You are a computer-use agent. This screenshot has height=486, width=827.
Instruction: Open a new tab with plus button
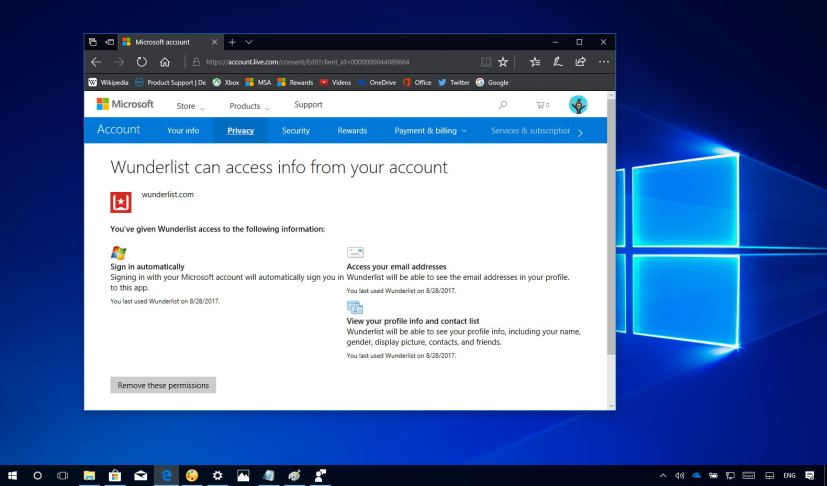232,42
